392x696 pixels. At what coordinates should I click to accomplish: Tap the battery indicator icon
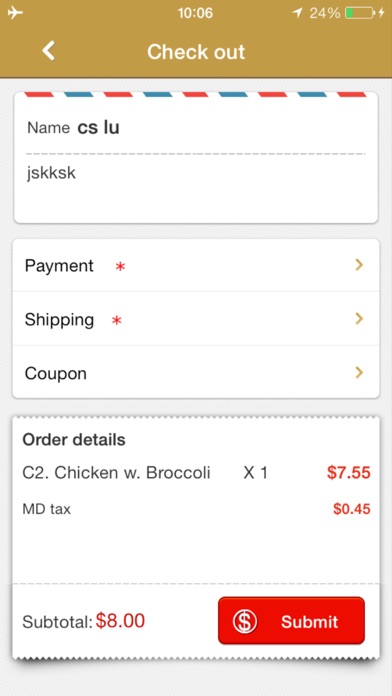click(359, 13)
